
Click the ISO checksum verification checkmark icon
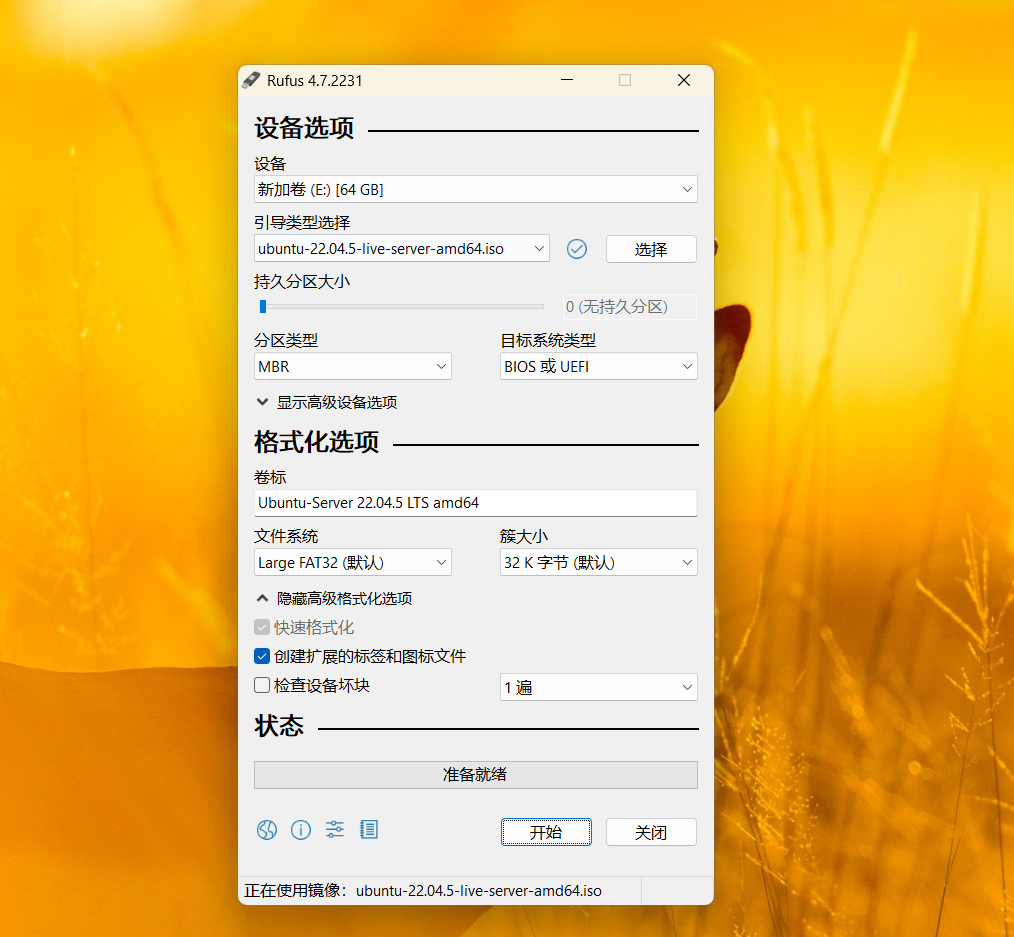point(577,249)
